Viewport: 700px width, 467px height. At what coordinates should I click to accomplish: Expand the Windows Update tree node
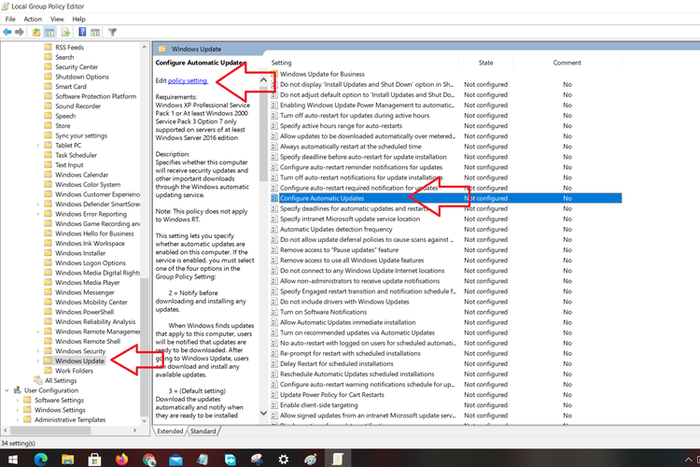tap(38, 361)
